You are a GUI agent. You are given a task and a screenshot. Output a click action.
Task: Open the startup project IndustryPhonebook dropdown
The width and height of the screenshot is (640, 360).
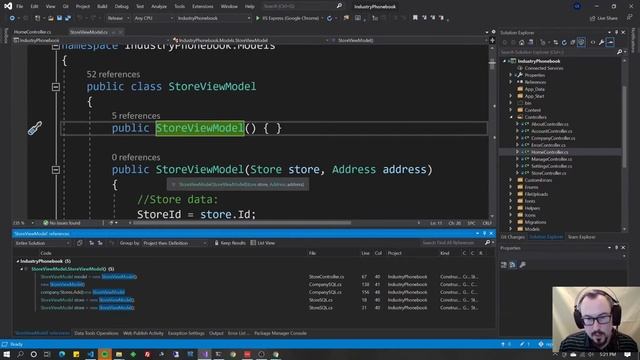click(214, 18)
